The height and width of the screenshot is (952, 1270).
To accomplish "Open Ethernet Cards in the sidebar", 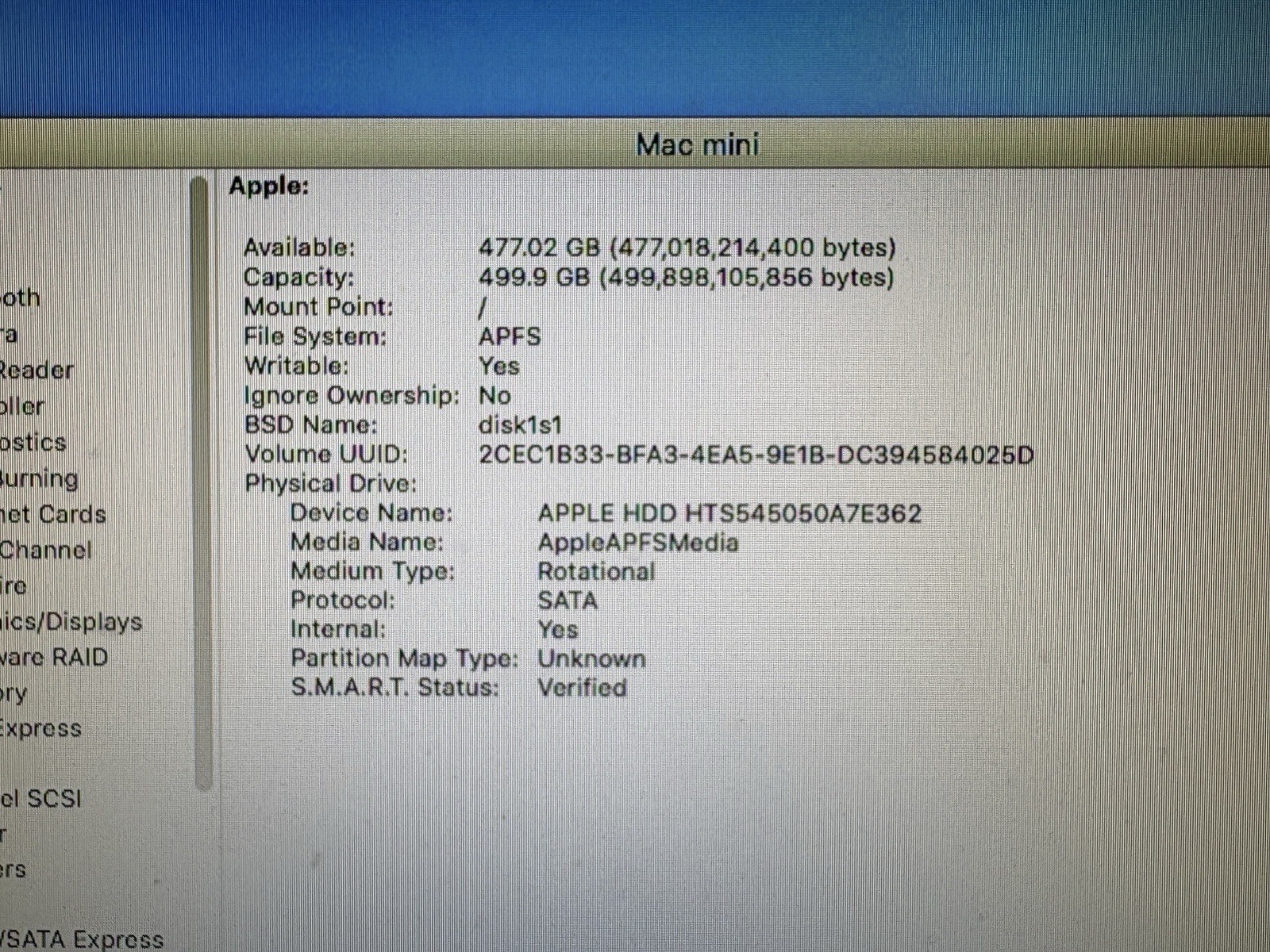I will point(52,514).
